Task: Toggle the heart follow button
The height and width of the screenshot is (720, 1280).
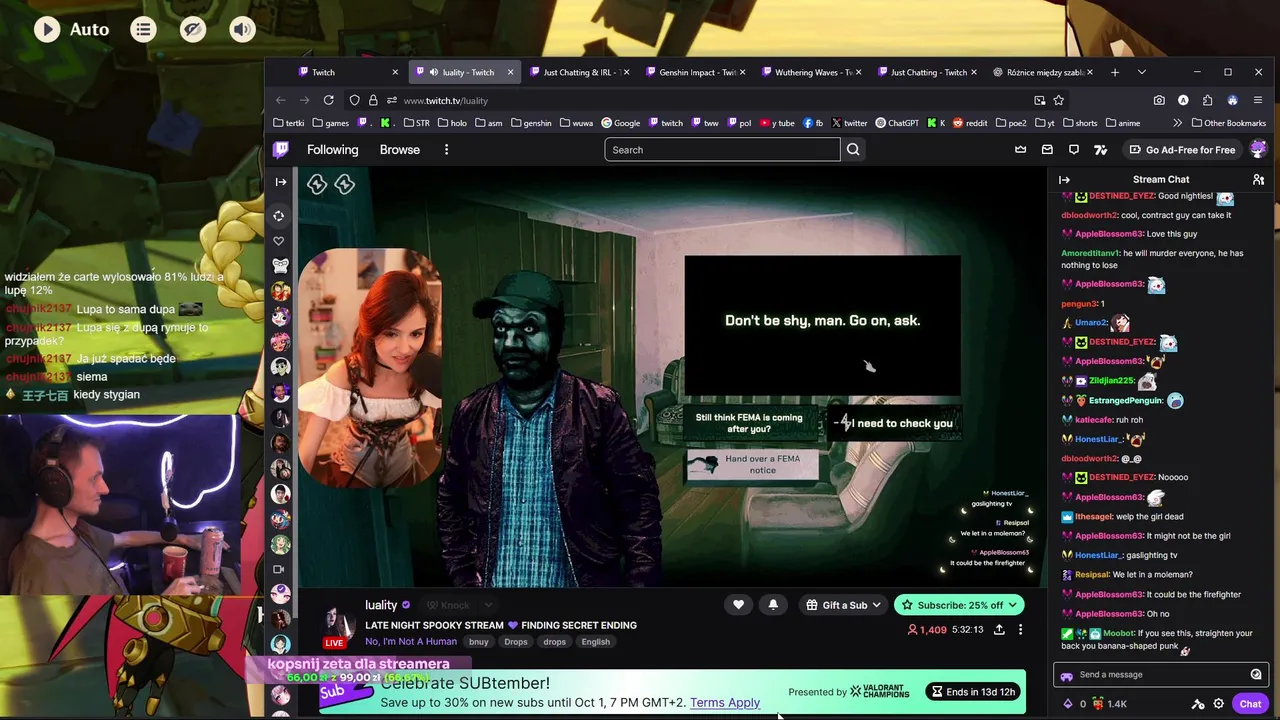Action: pos(738,605)
